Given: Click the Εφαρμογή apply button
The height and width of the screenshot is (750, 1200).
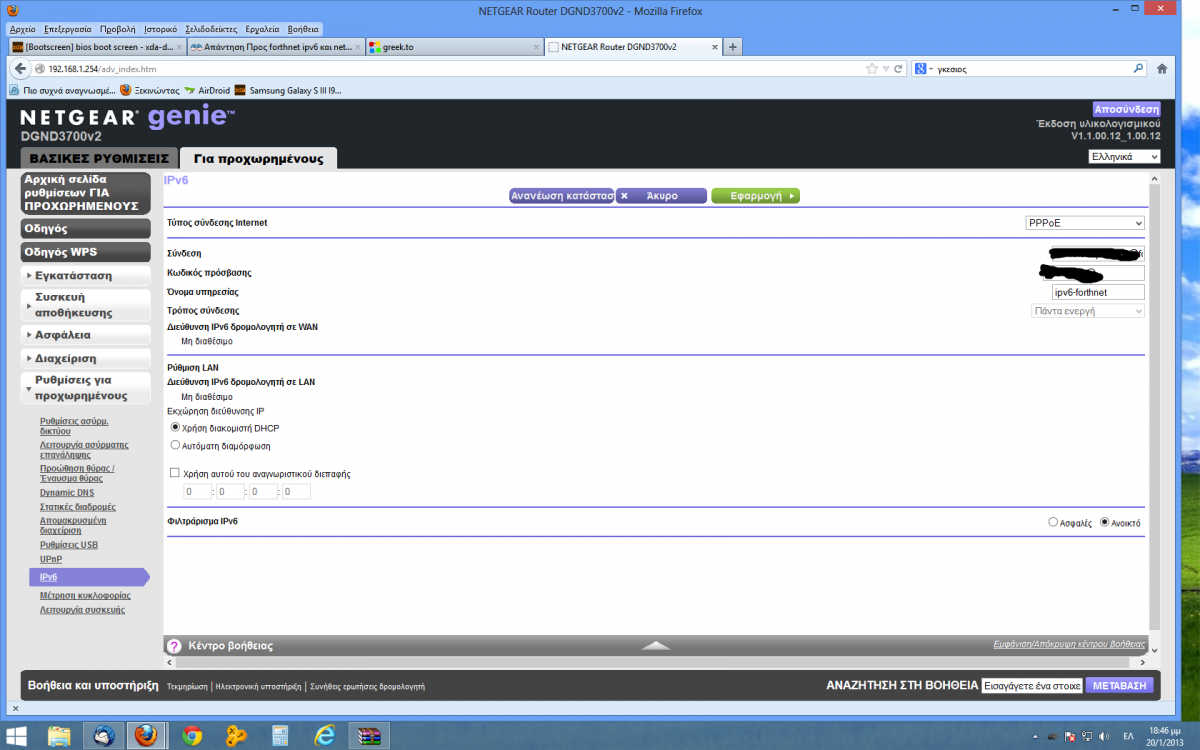Looking at the screenshot, I should tap(755, 196).
